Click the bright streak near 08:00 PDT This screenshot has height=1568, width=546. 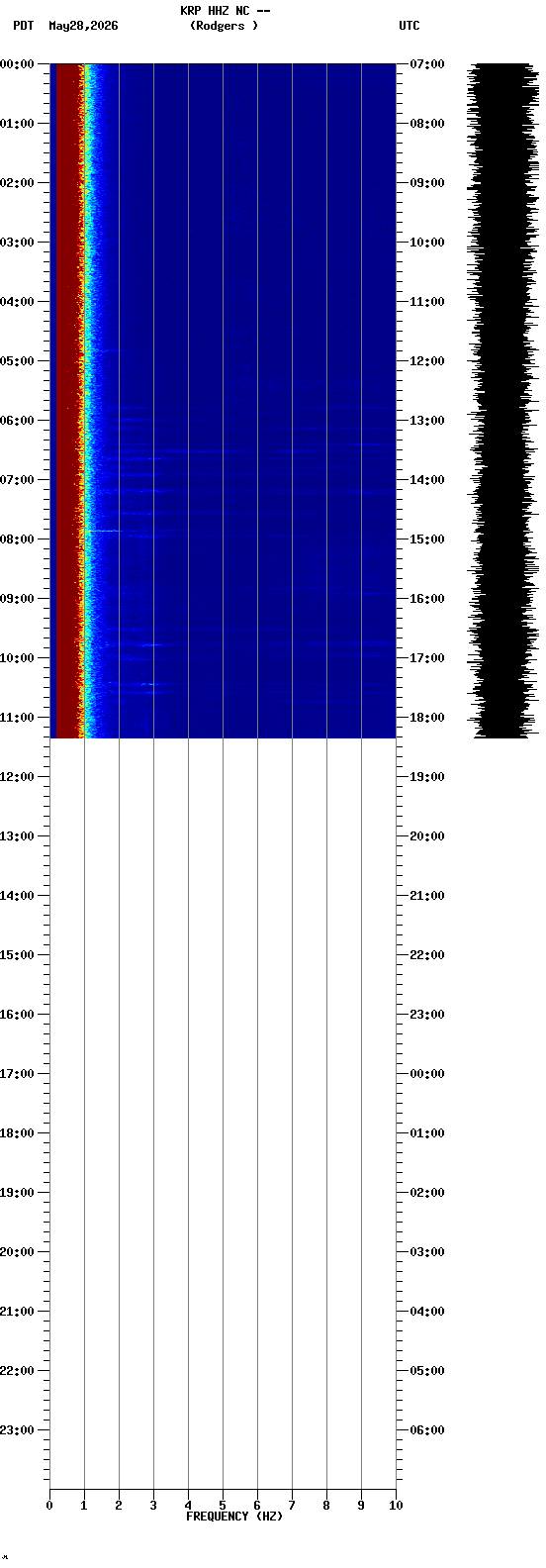(x=102, y=532)
